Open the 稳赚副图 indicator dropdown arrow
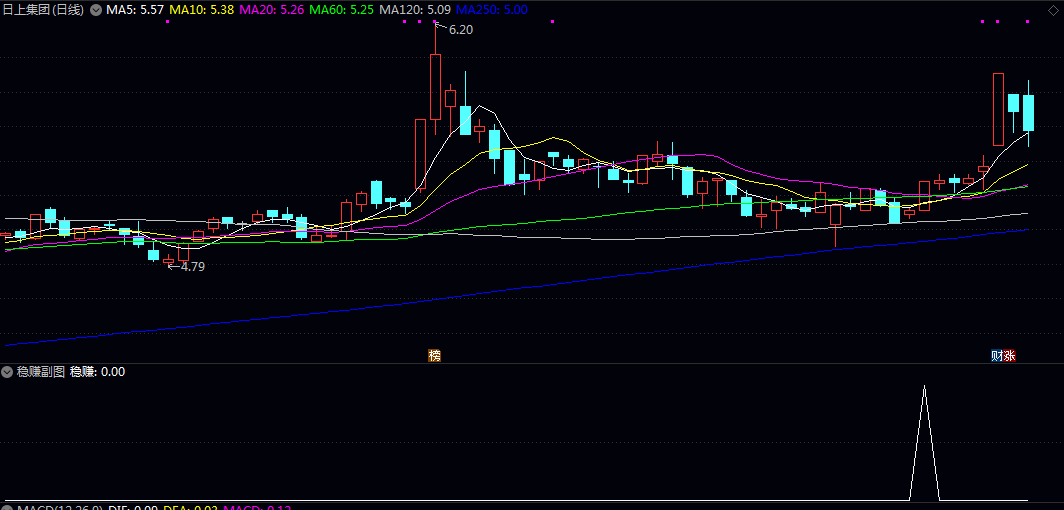The height and width of the screenshot is (510, 1064). pos(8,372)
